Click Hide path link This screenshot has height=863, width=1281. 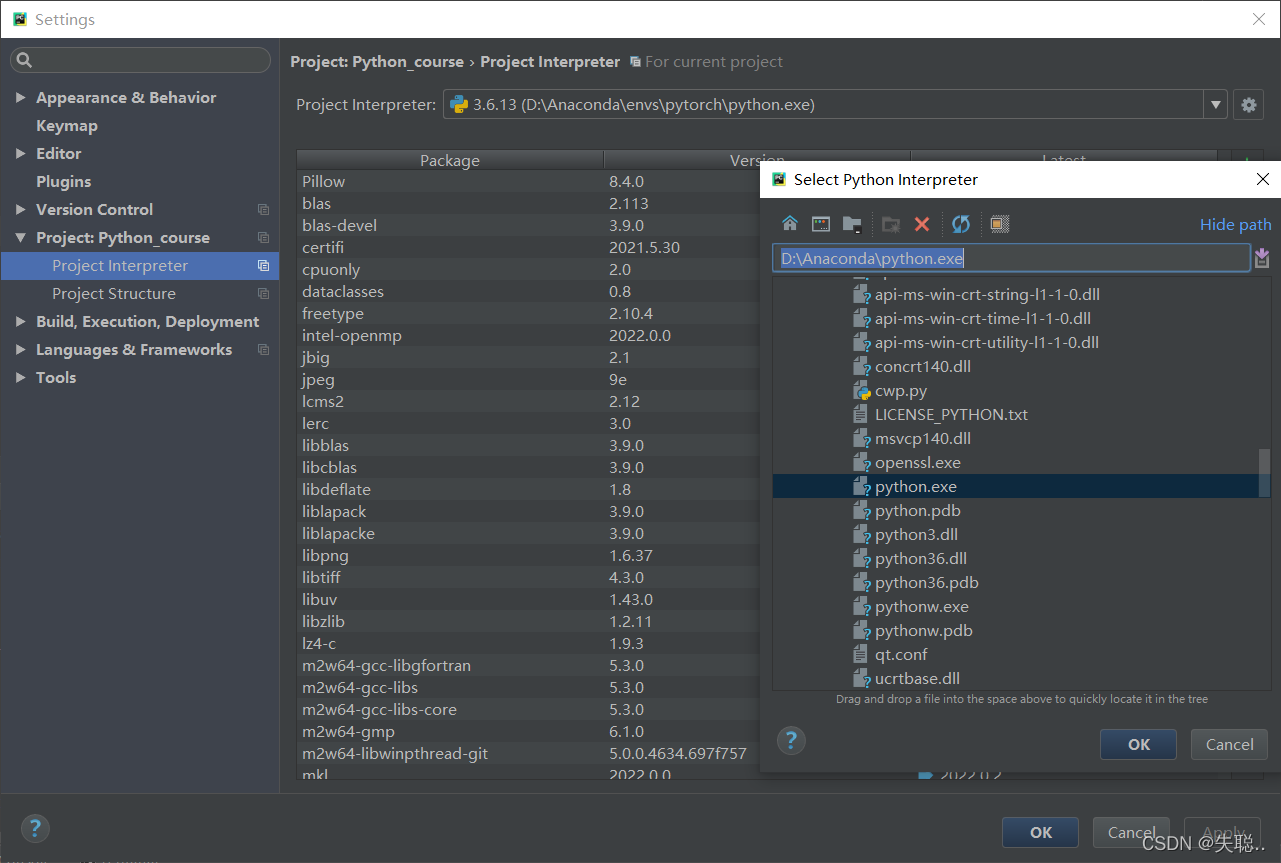(x=1236, y=225)
